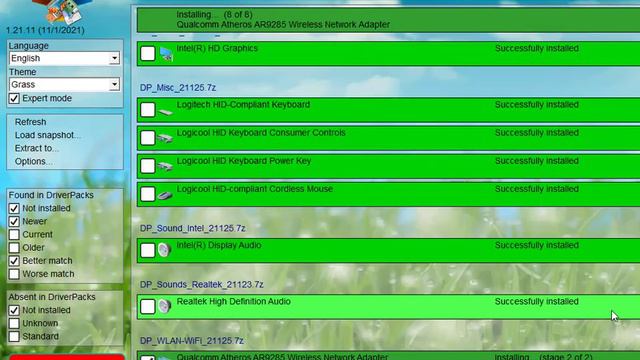Click the DP_Misc_21125.7z pack label
This screenshot has width=640, height=360.
pyautogui.click(x=178, y=88)
